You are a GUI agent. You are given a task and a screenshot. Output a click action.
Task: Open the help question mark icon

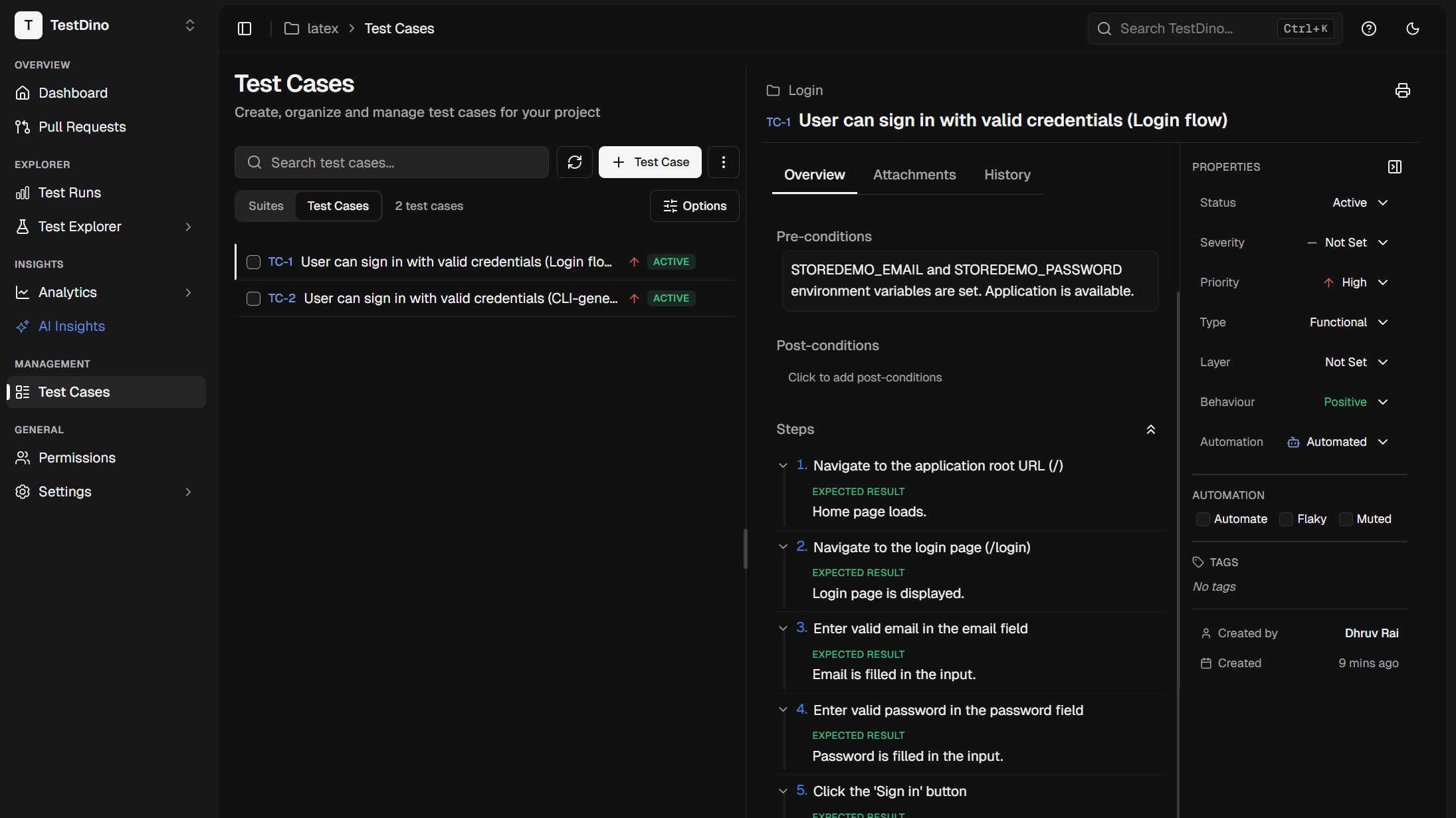point(1368,29)
